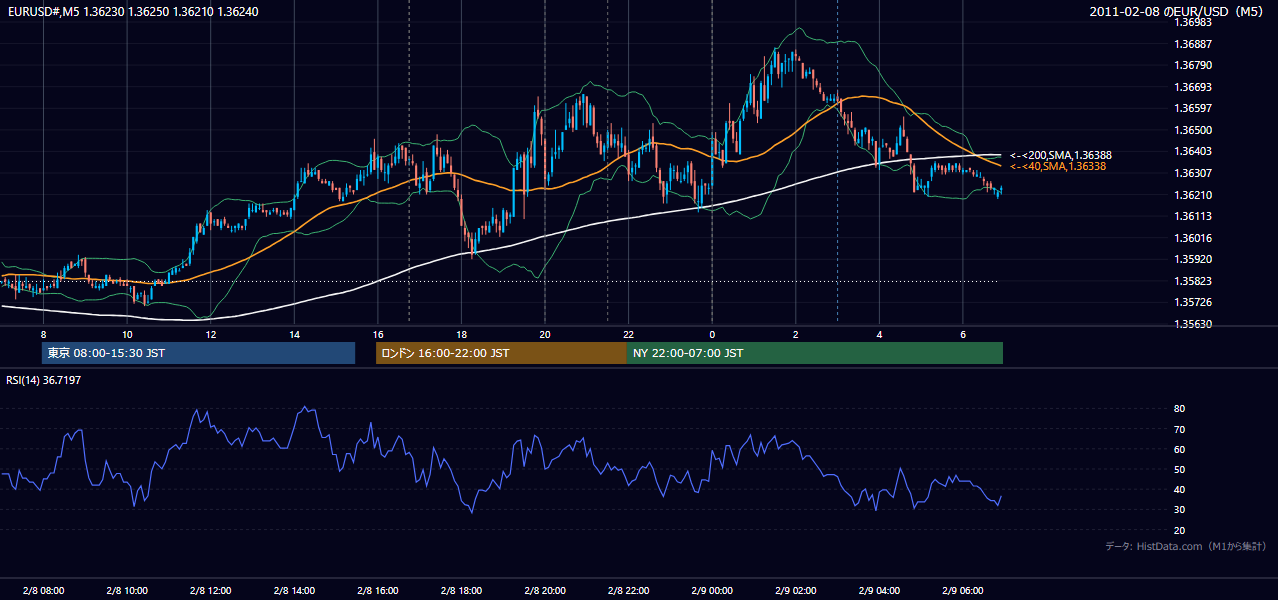This screenshot has height=600, width=1278.
Task: Click RSI axis level 80
Action: click(x=1179, y=409)
